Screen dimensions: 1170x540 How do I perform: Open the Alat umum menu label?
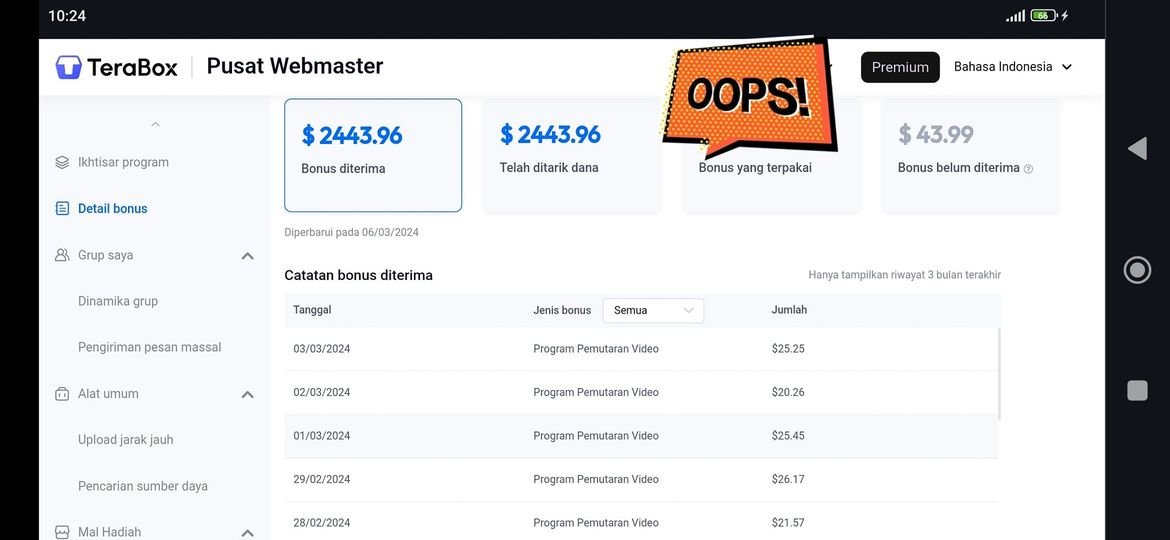[x=108, y=394]
